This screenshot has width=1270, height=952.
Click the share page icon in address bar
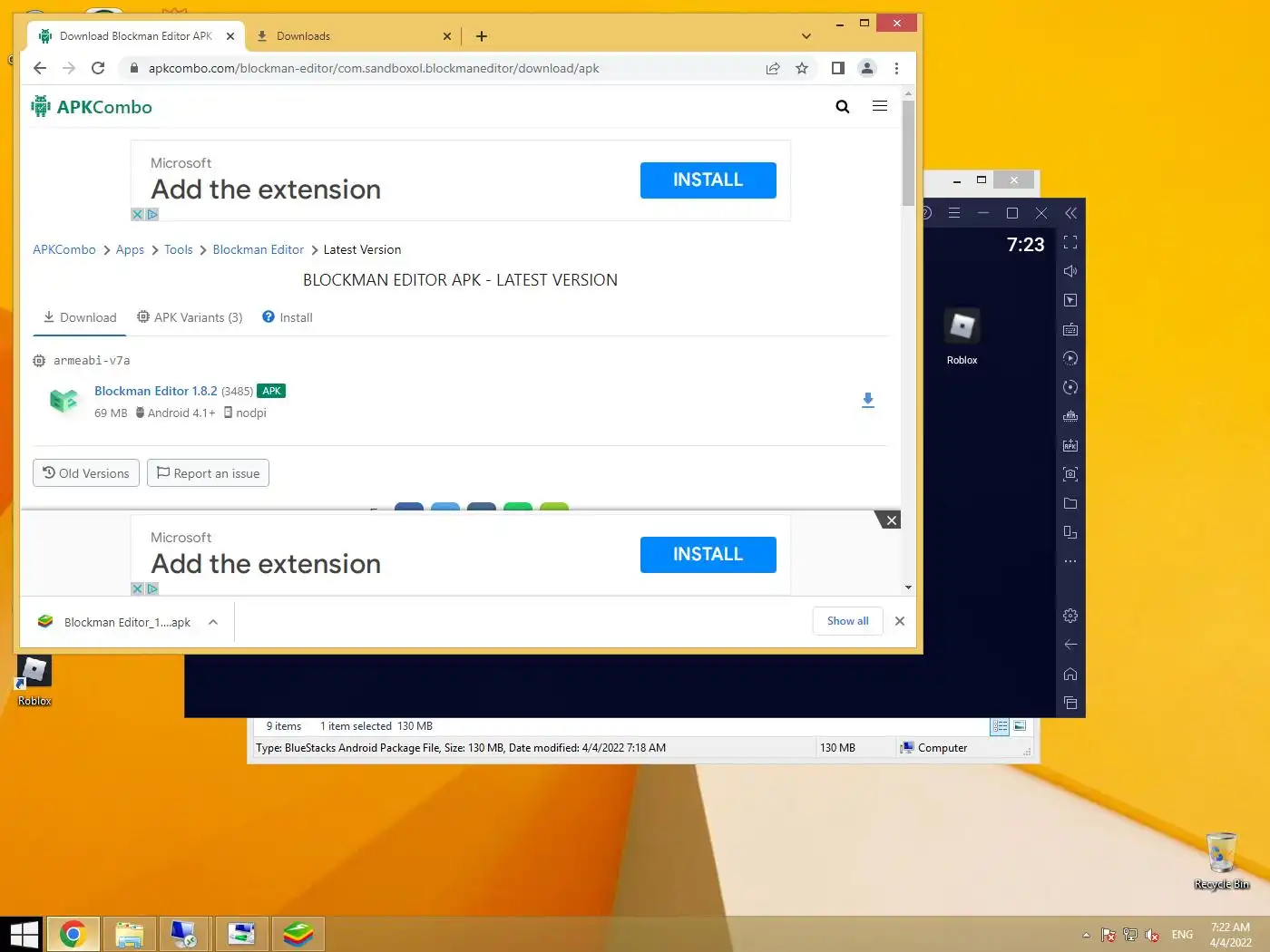(x=773, y=68)
